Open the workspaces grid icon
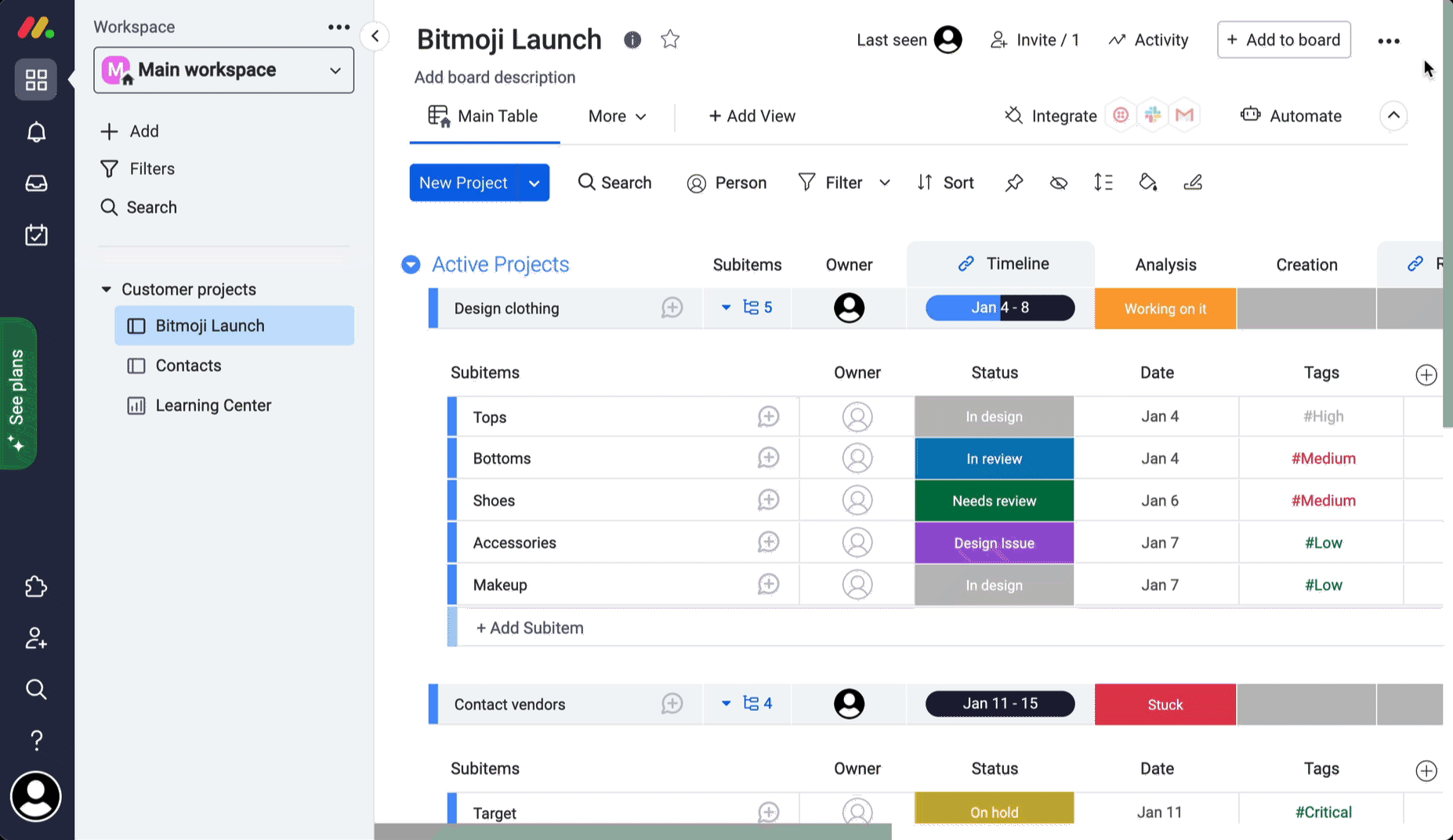Viewport: 1453px width, 840px height. pyautogui.click(x=36, y=80)
